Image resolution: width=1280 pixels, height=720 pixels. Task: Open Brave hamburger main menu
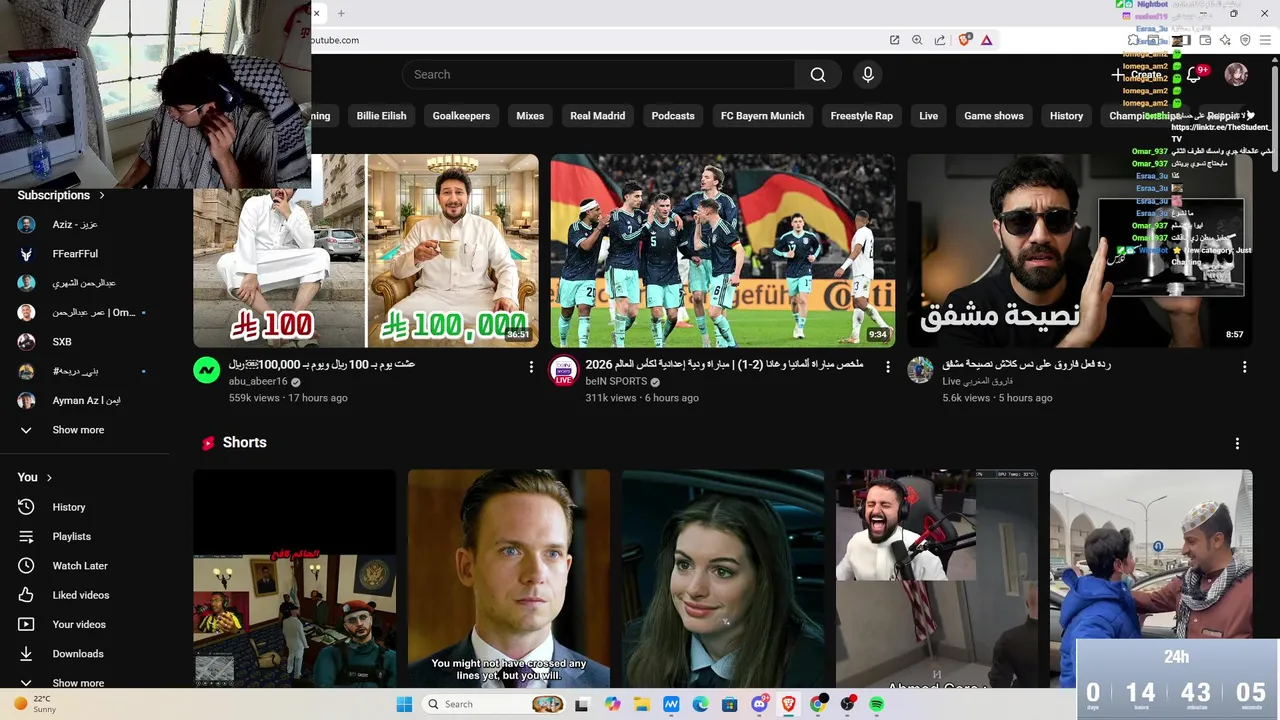pyautogui.click(x=1265, y=40)
